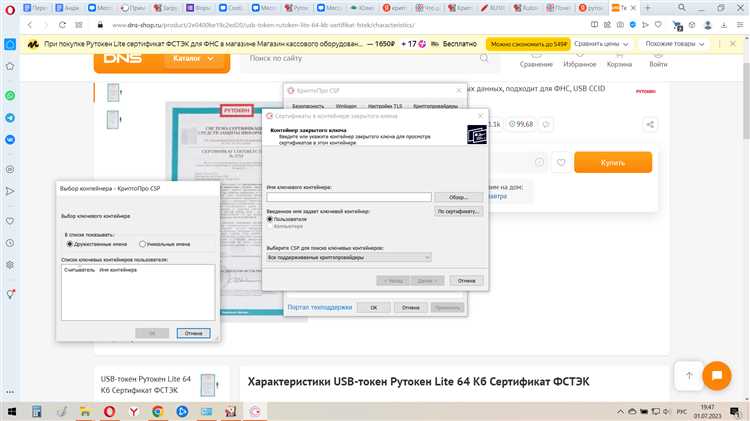
Task: Open a new browser tab with plus
Action: 648,8
